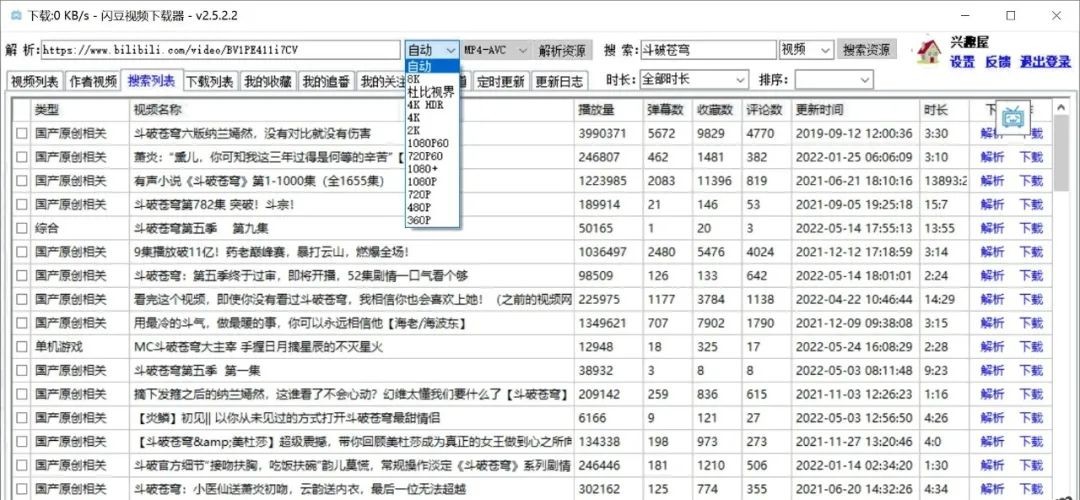
Task: Click the 退出登录 logout link
Action: (1044, 62)
